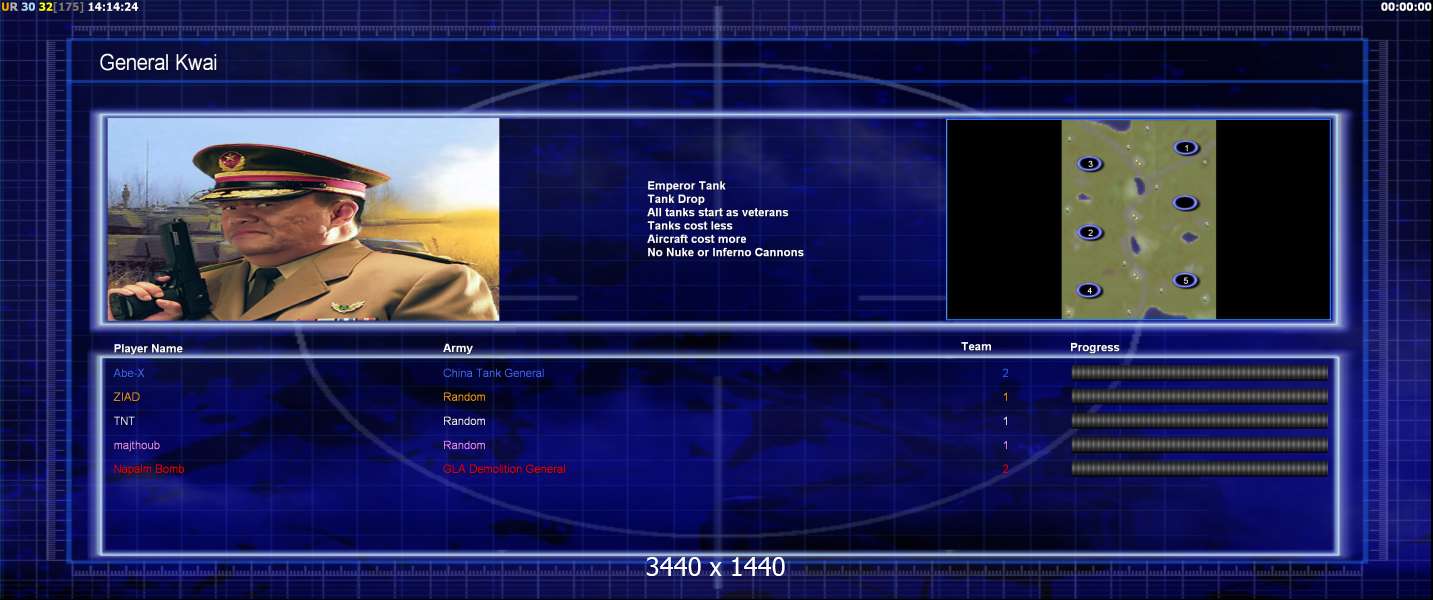This screenshot has width=1433, height=600.
Task: Click the 'Aircraft cost more' line
Action: click(x=696, y=239)
